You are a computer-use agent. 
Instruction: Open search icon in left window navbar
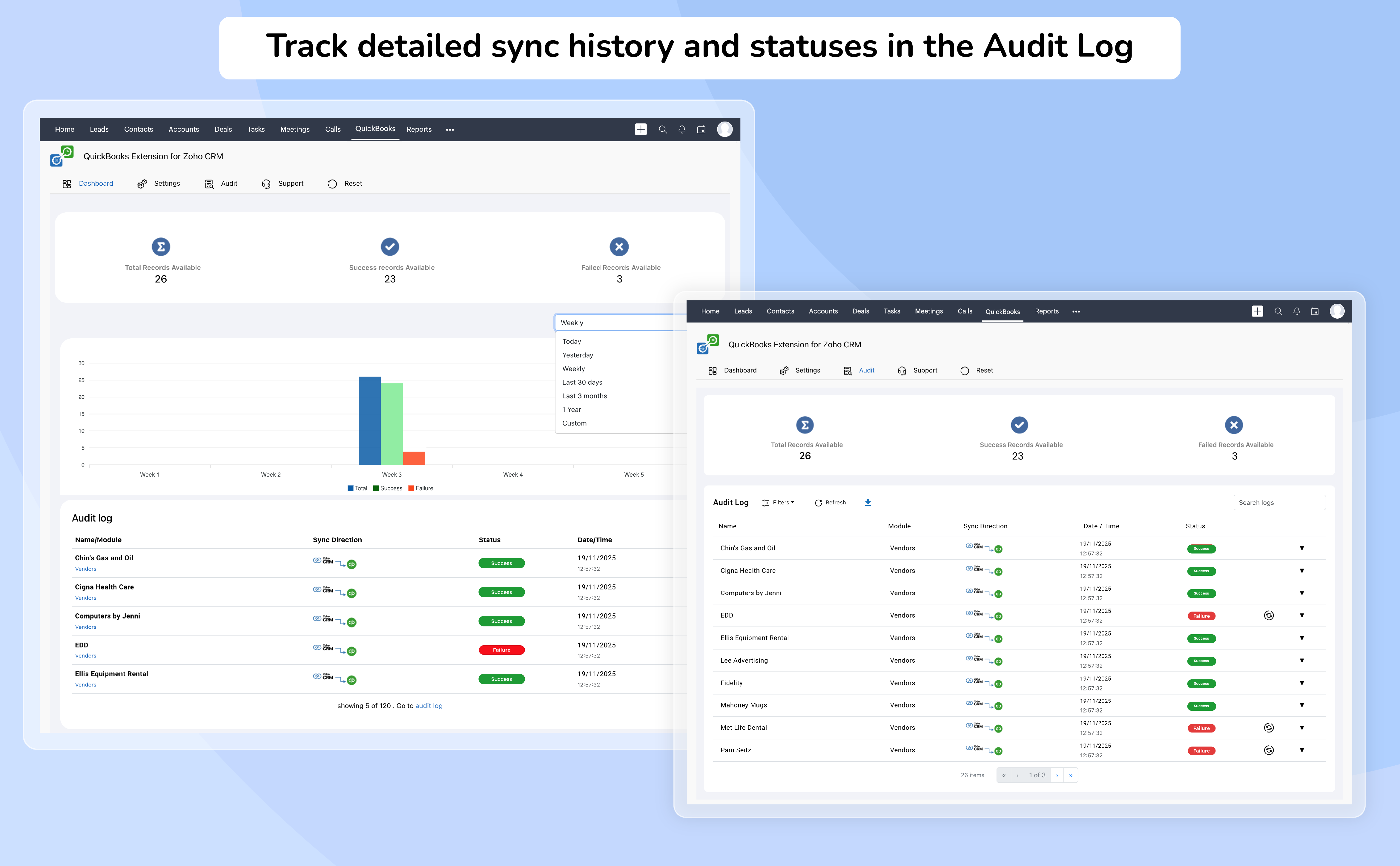pyautogui.click(x=662, y=129)
